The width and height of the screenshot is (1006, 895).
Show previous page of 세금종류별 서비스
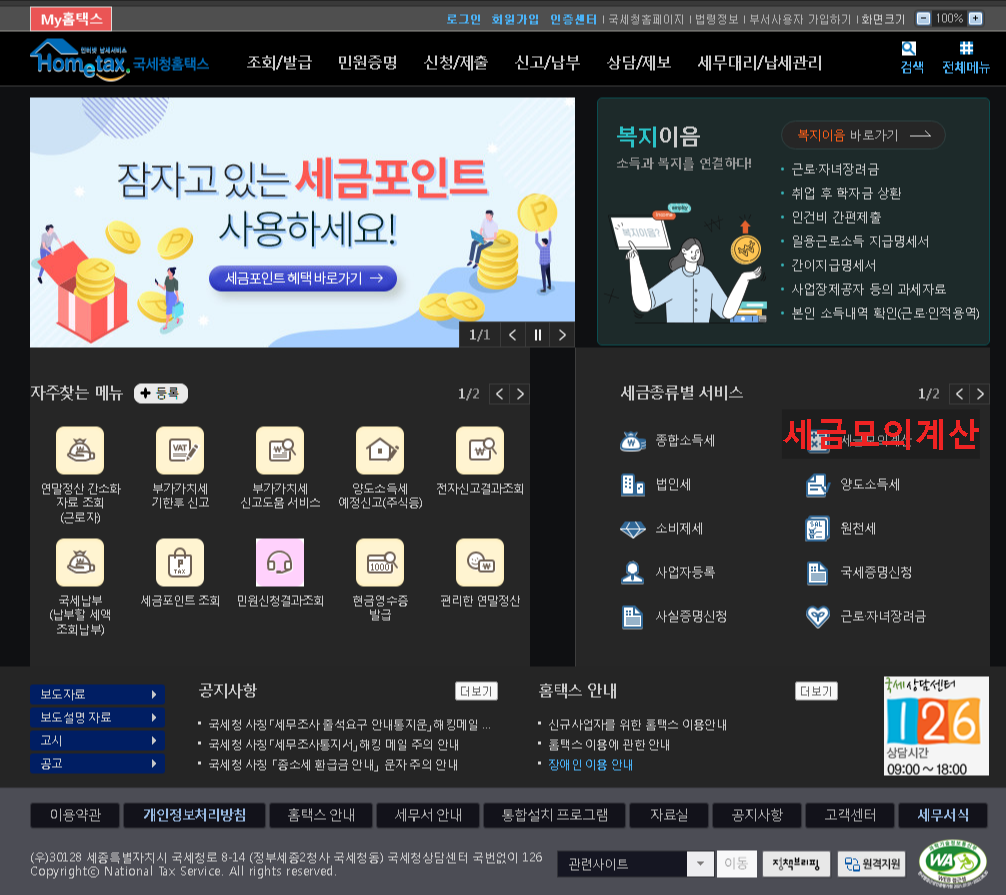coord(960,394)
